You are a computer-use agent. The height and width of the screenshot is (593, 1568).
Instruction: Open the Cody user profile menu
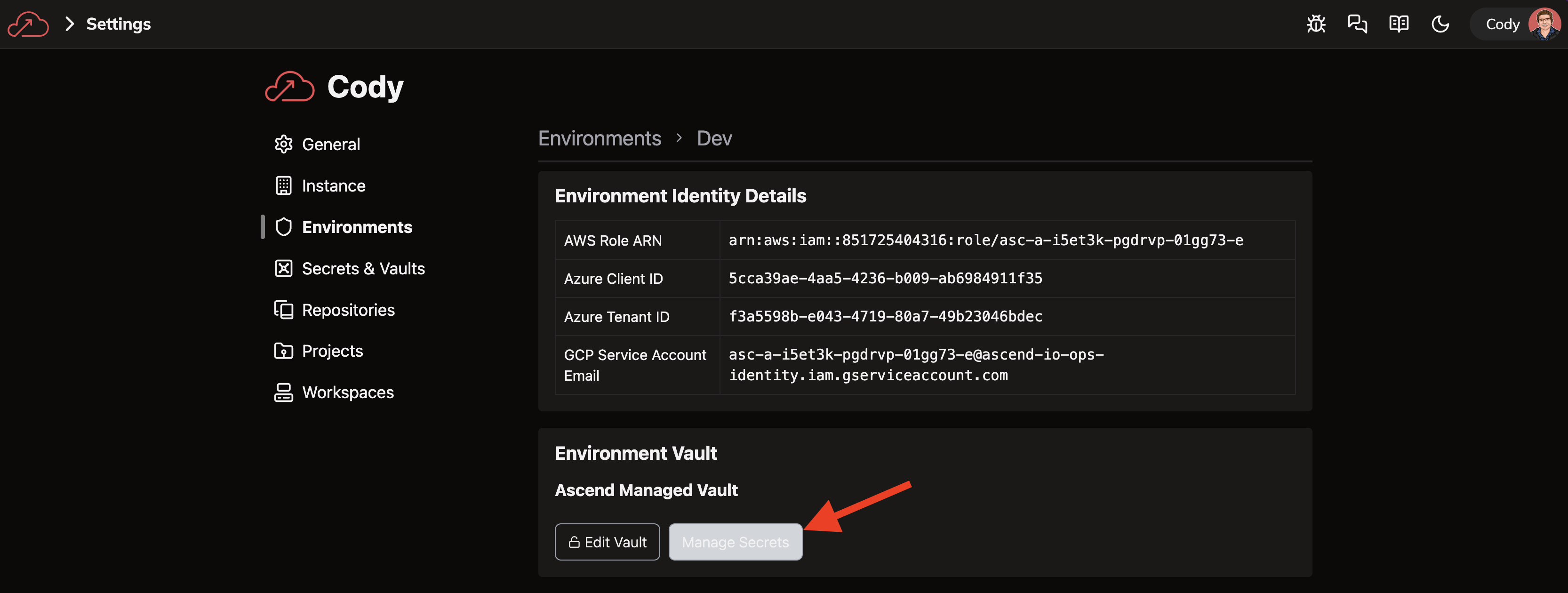coord(1516,24)
